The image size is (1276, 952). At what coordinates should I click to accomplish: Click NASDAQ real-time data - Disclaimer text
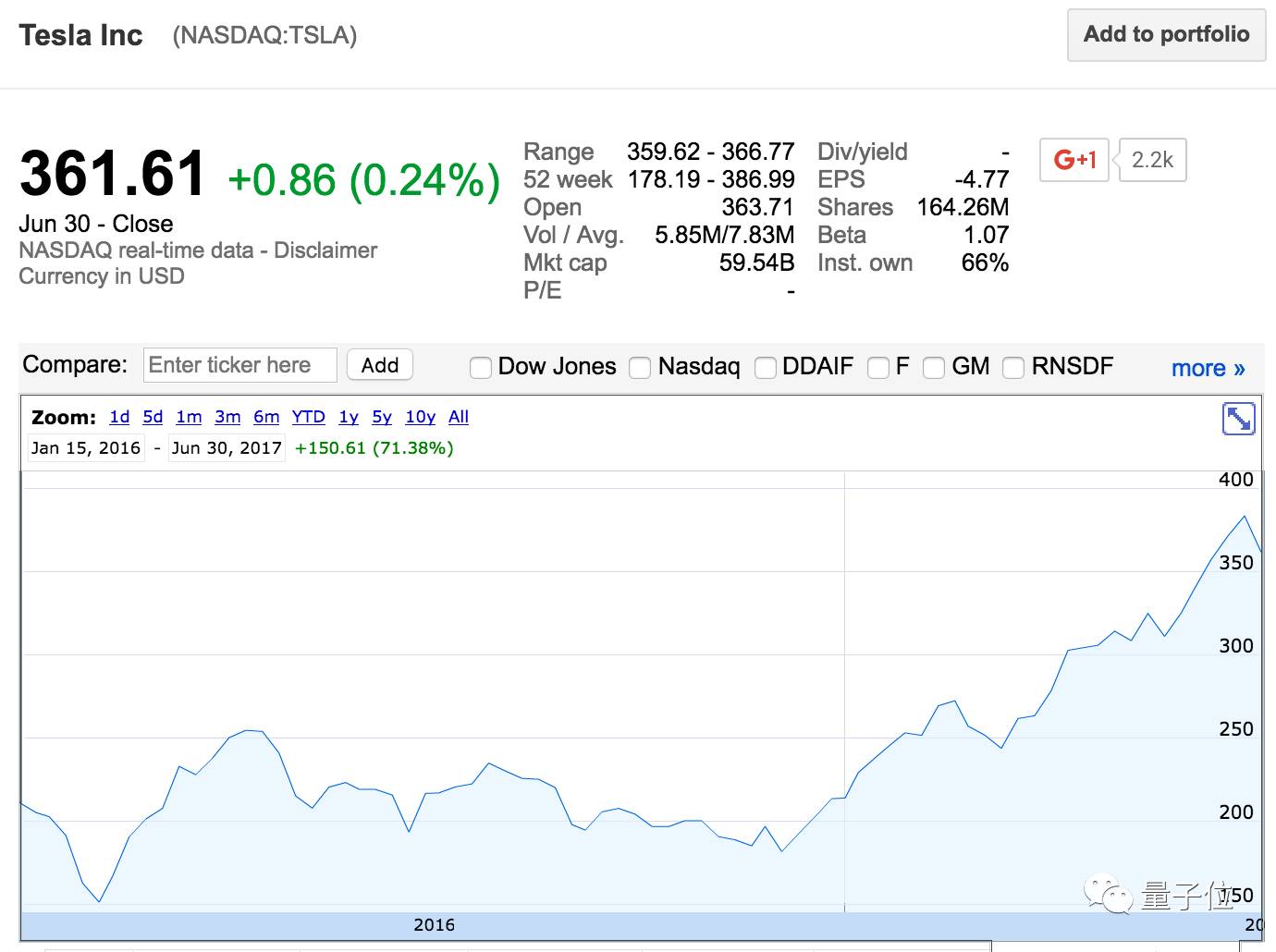[198, 250]
